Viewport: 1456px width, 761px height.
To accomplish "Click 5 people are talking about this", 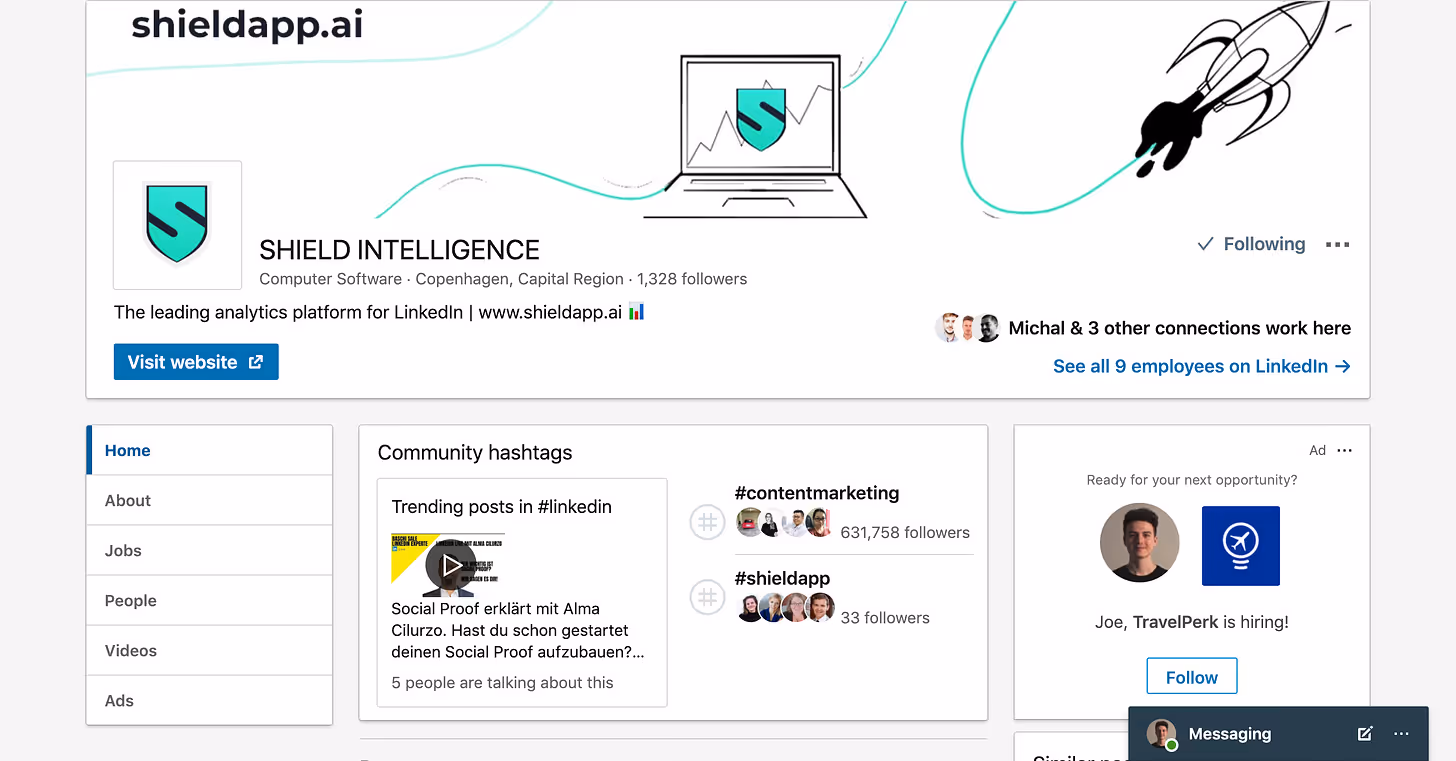I will [x=502, y=682].
